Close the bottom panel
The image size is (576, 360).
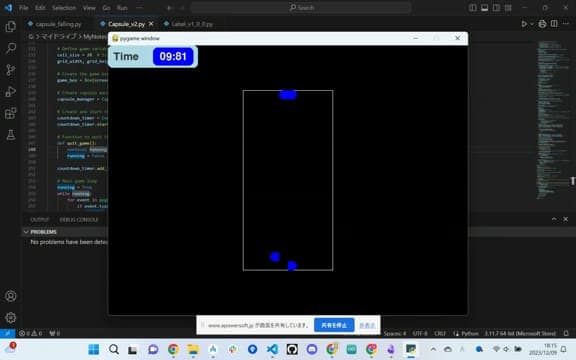[x=566, y=219]
